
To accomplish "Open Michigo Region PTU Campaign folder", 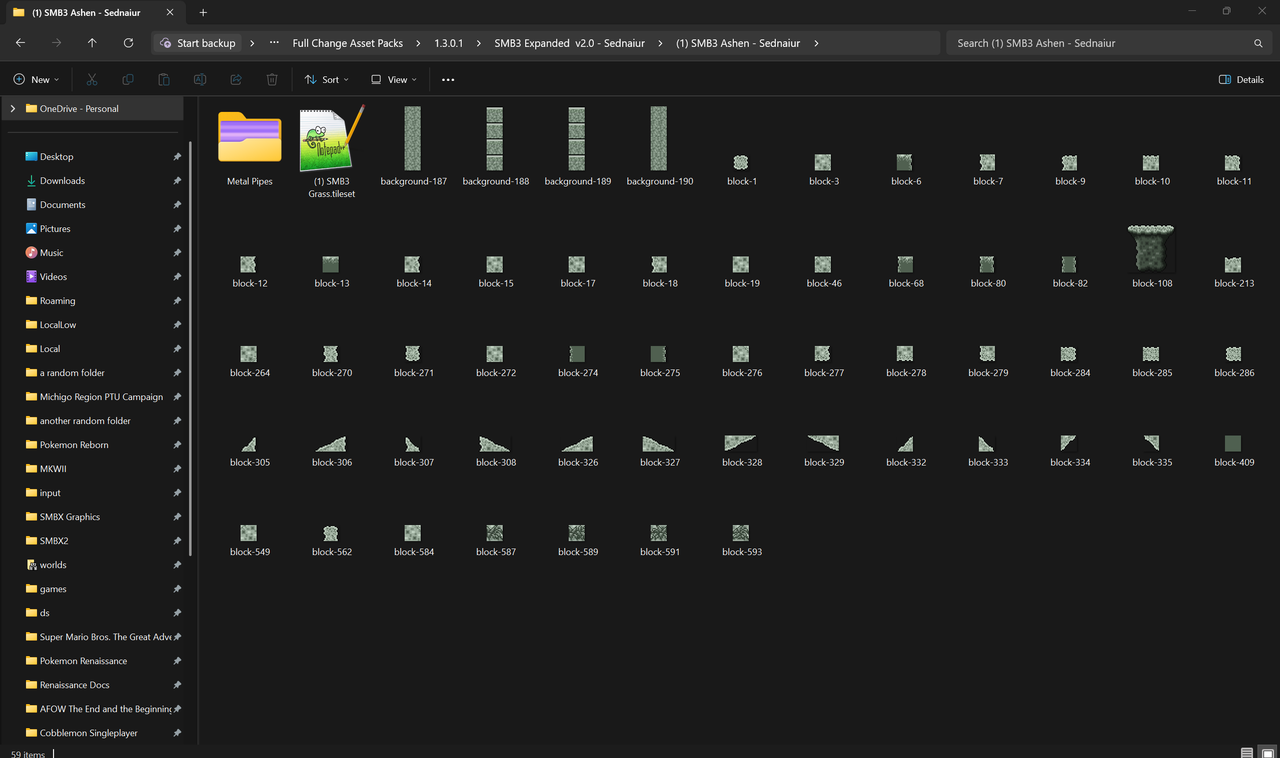I will click(x=101, y=397).
